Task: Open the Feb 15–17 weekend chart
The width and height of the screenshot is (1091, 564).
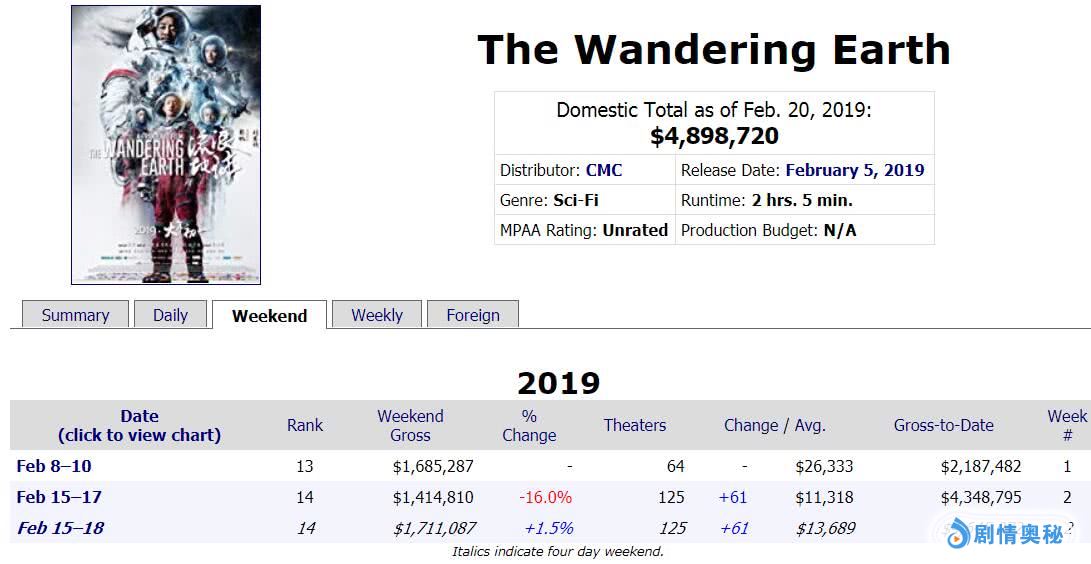Action: tap(59, 497)
